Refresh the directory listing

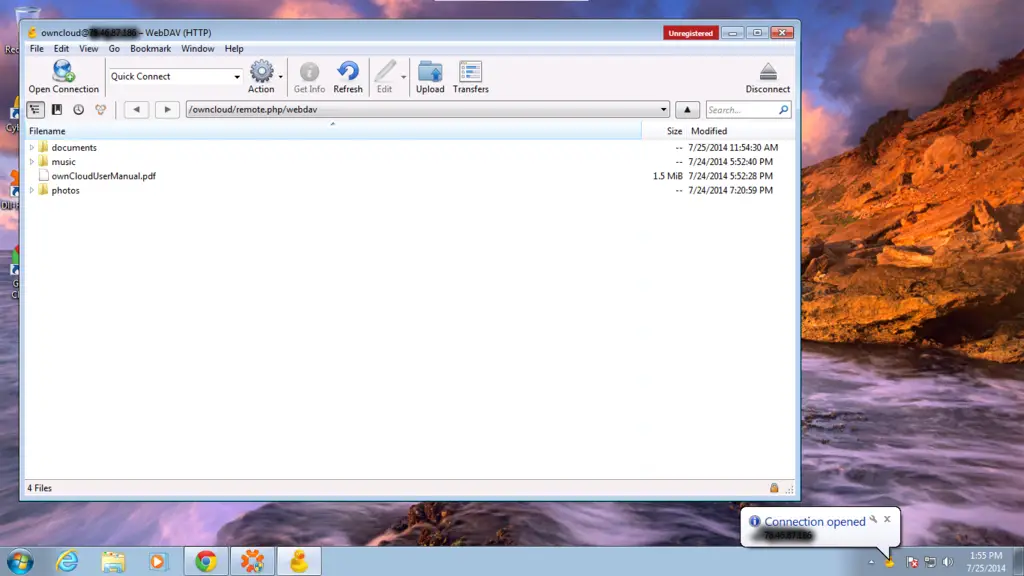(x=347, y=77)
